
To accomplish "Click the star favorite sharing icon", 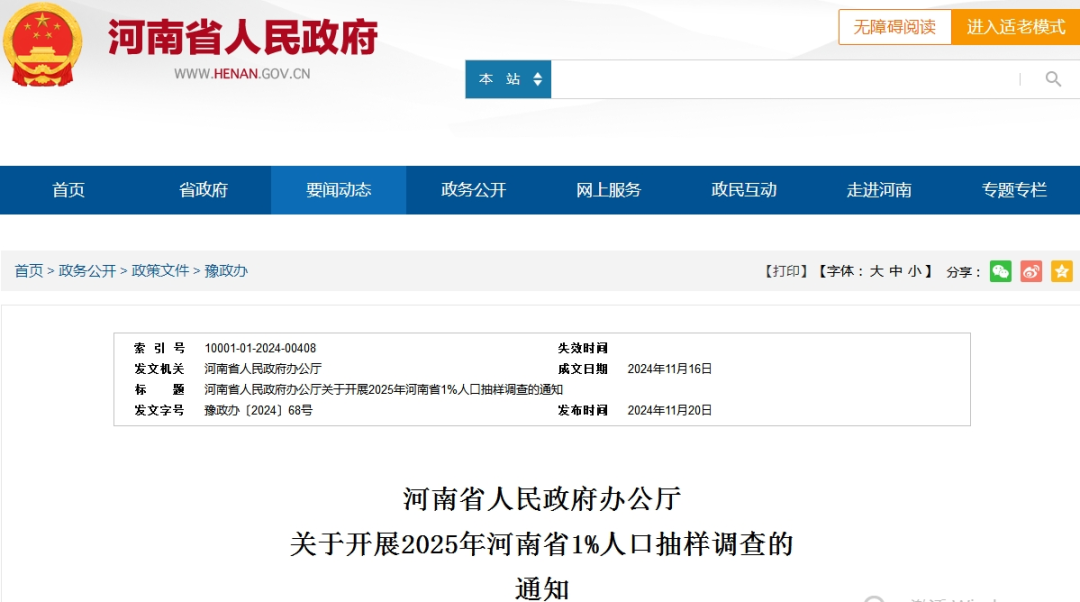I will [1061, 270].
